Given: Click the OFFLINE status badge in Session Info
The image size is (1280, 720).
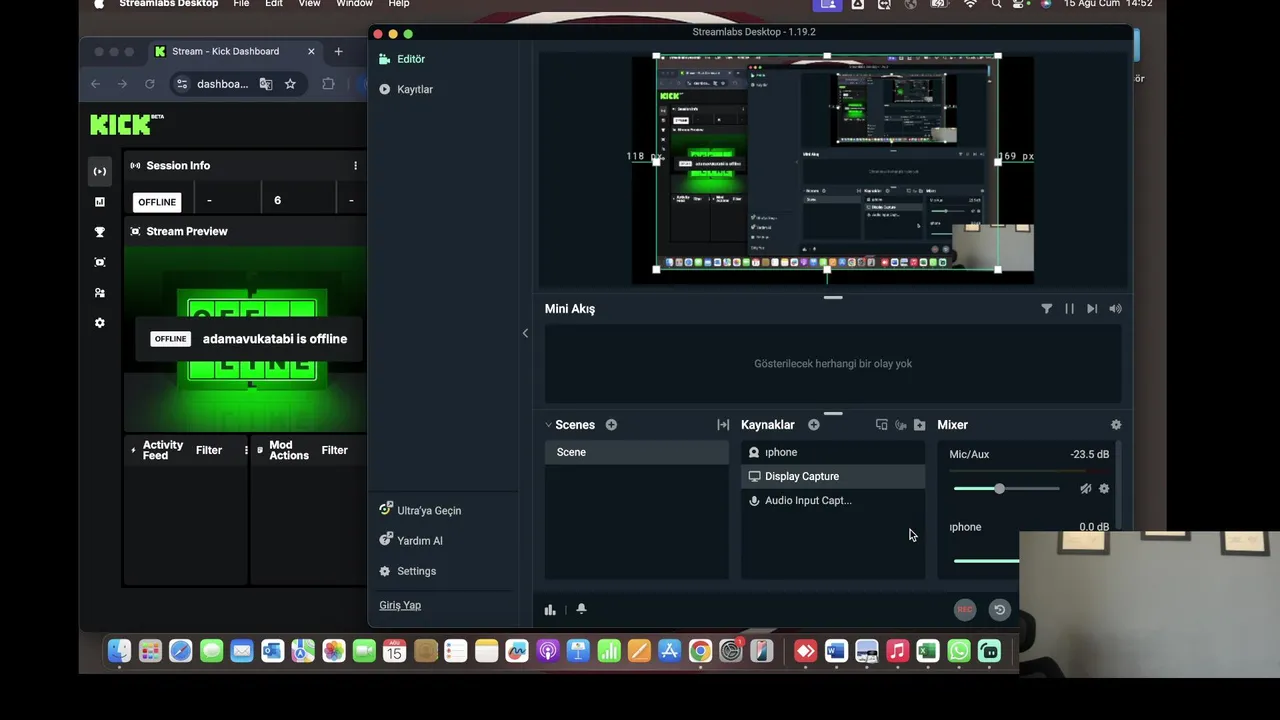Looking at the screenshot, I should [x=157, y=202].
